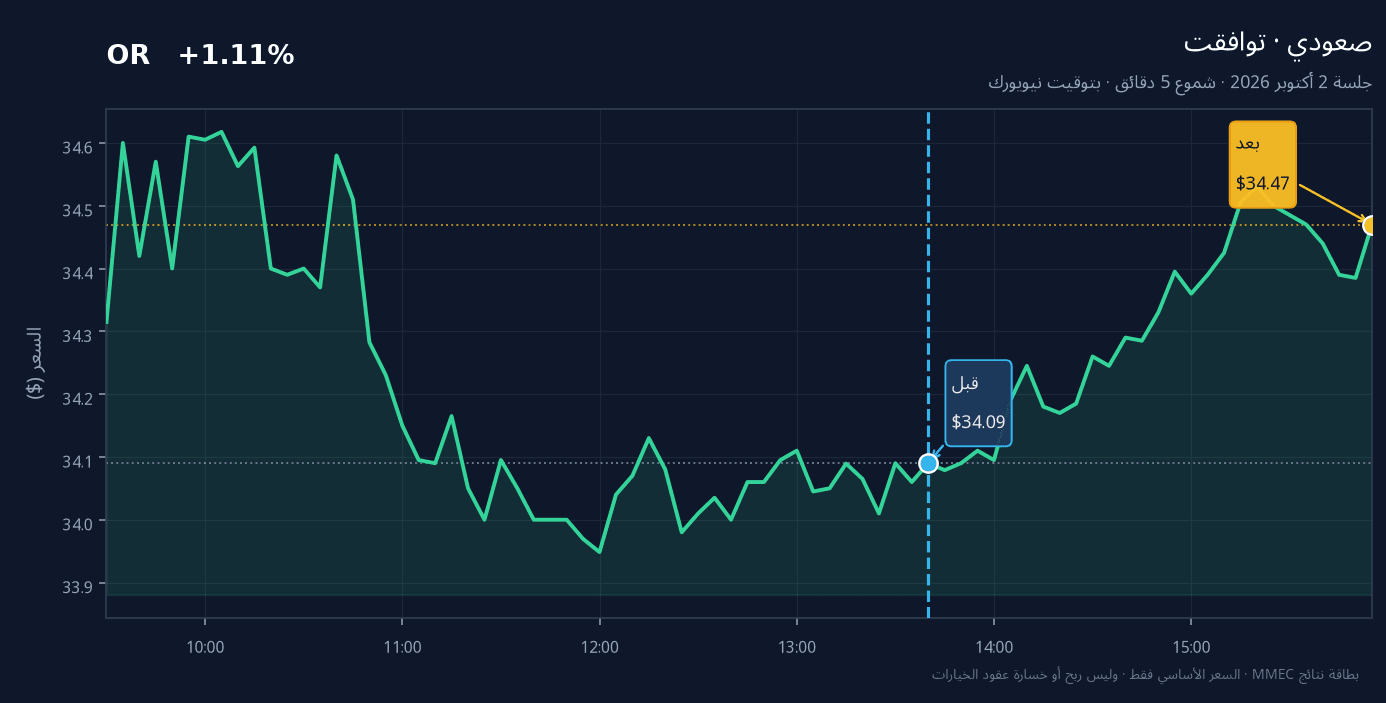
Task: Click the "13:00" time axis label
Action: (x=797, y=647)
